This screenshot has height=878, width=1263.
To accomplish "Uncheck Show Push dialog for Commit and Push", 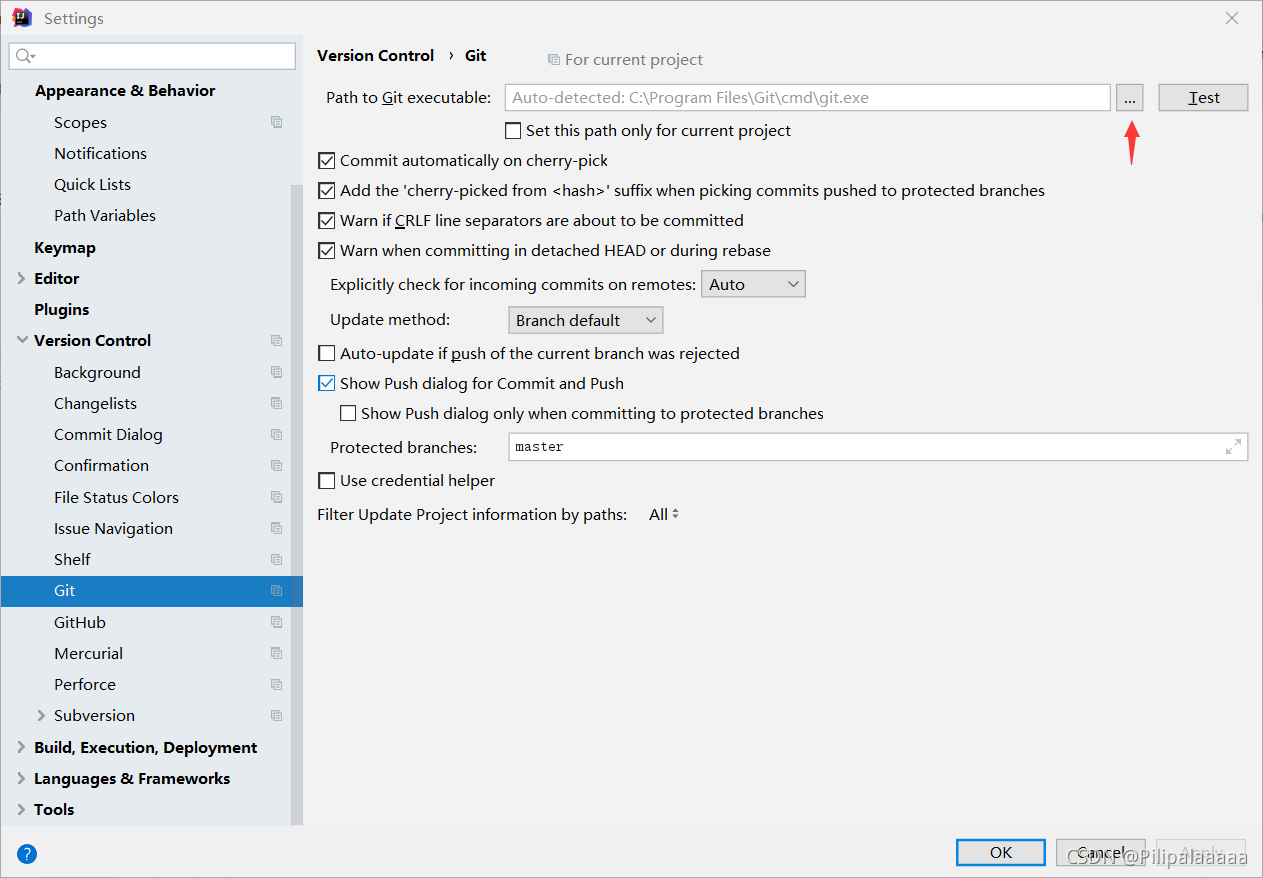I will pos(326,383).
